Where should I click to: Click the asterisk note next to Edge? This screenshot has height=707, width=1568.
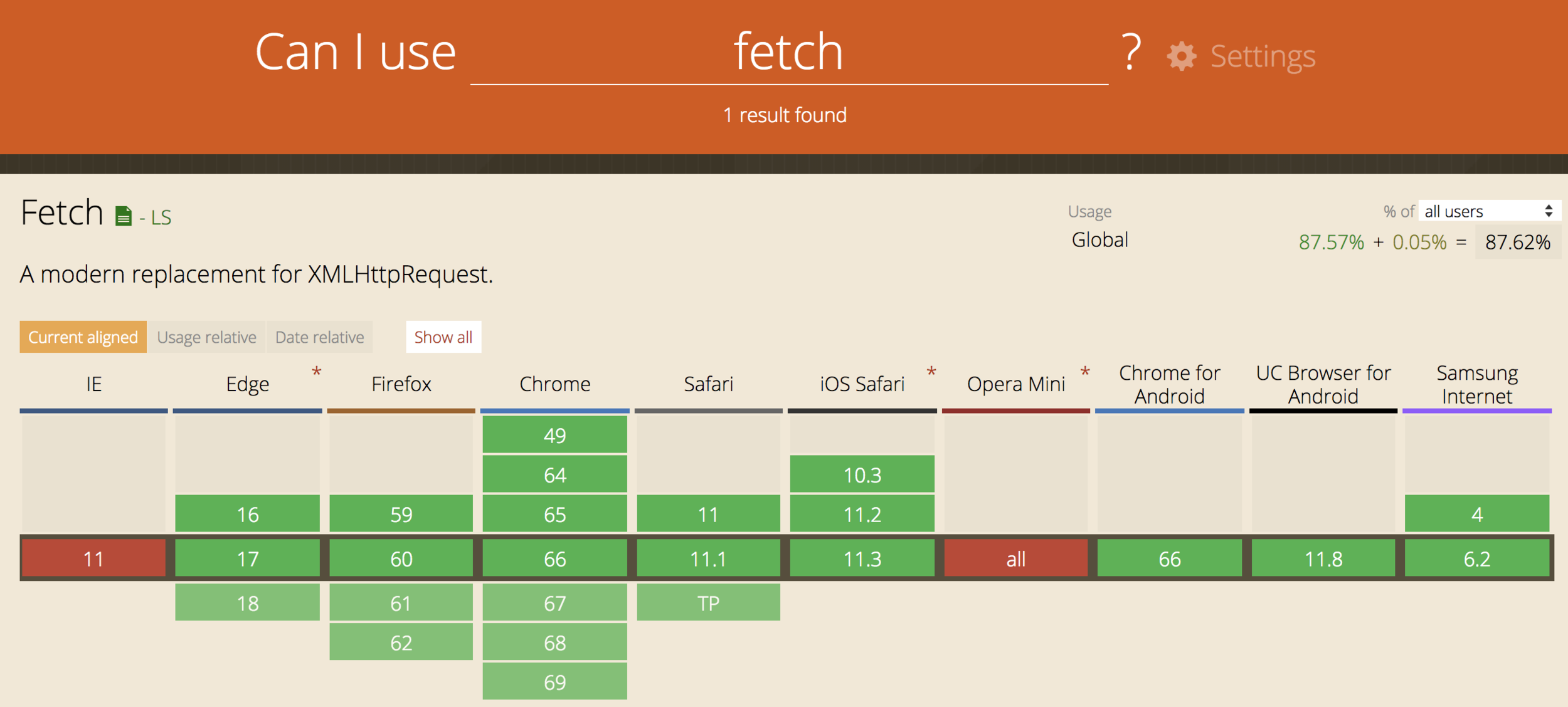point(316,373)
